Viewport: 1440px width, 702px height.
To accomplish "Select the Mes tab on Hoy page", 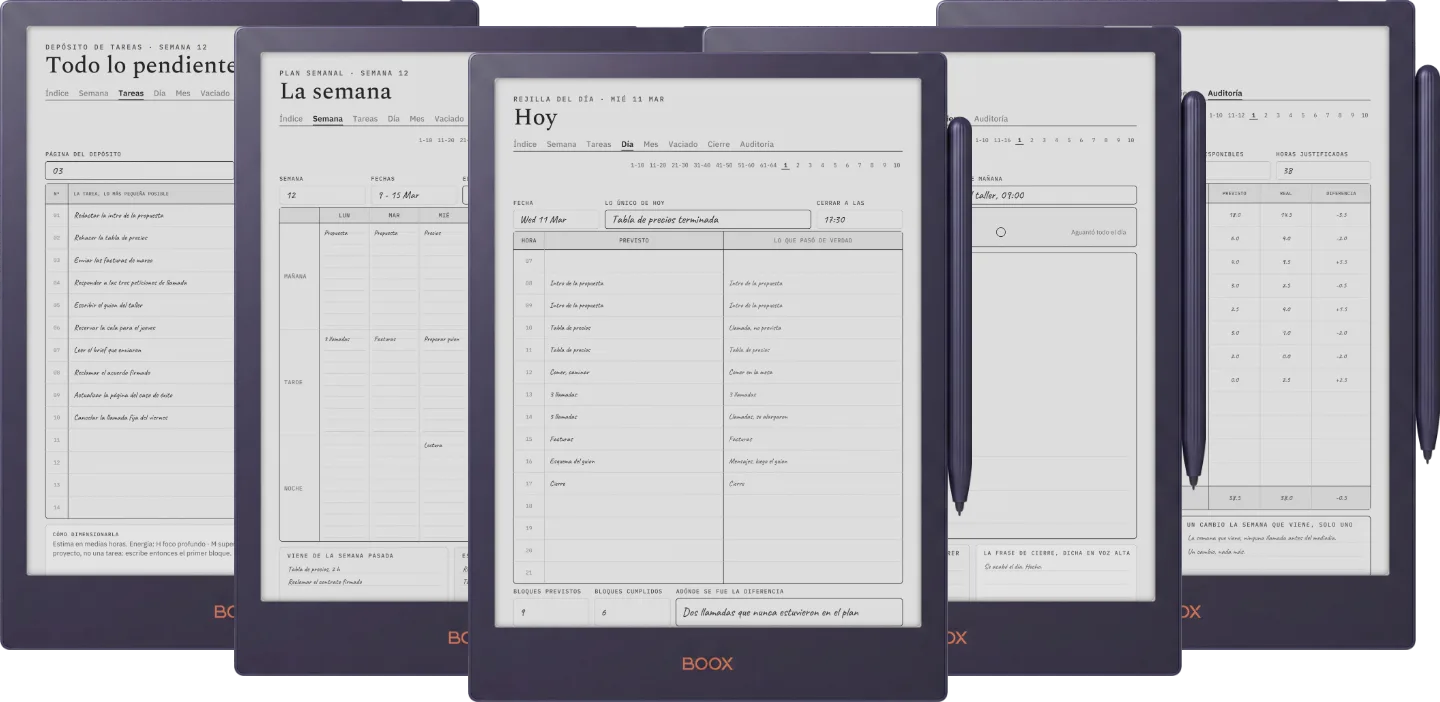I will pyautogui.click(x=651, y=144).
